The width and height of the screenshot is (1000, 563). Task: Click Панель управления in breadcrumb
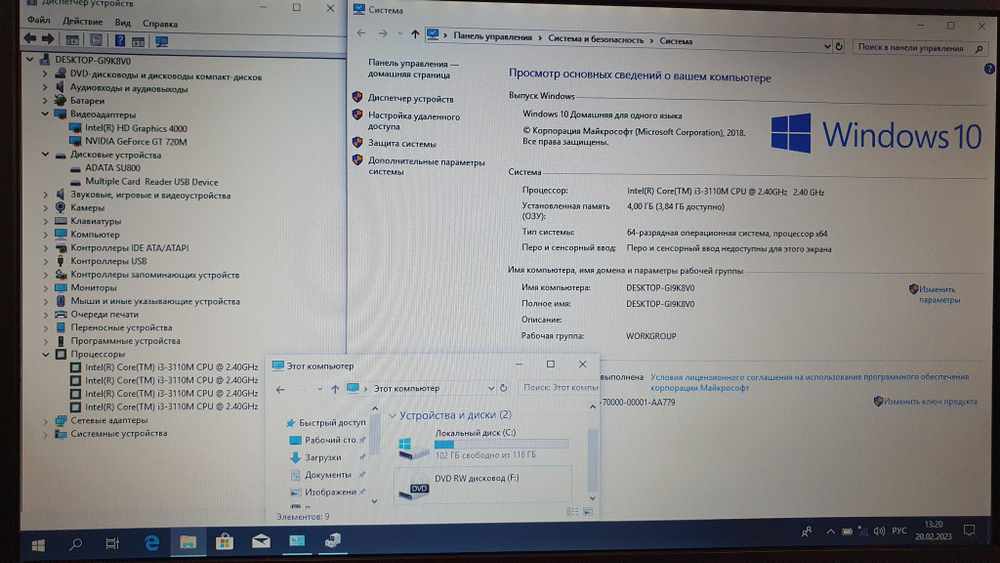pos(492,36)
